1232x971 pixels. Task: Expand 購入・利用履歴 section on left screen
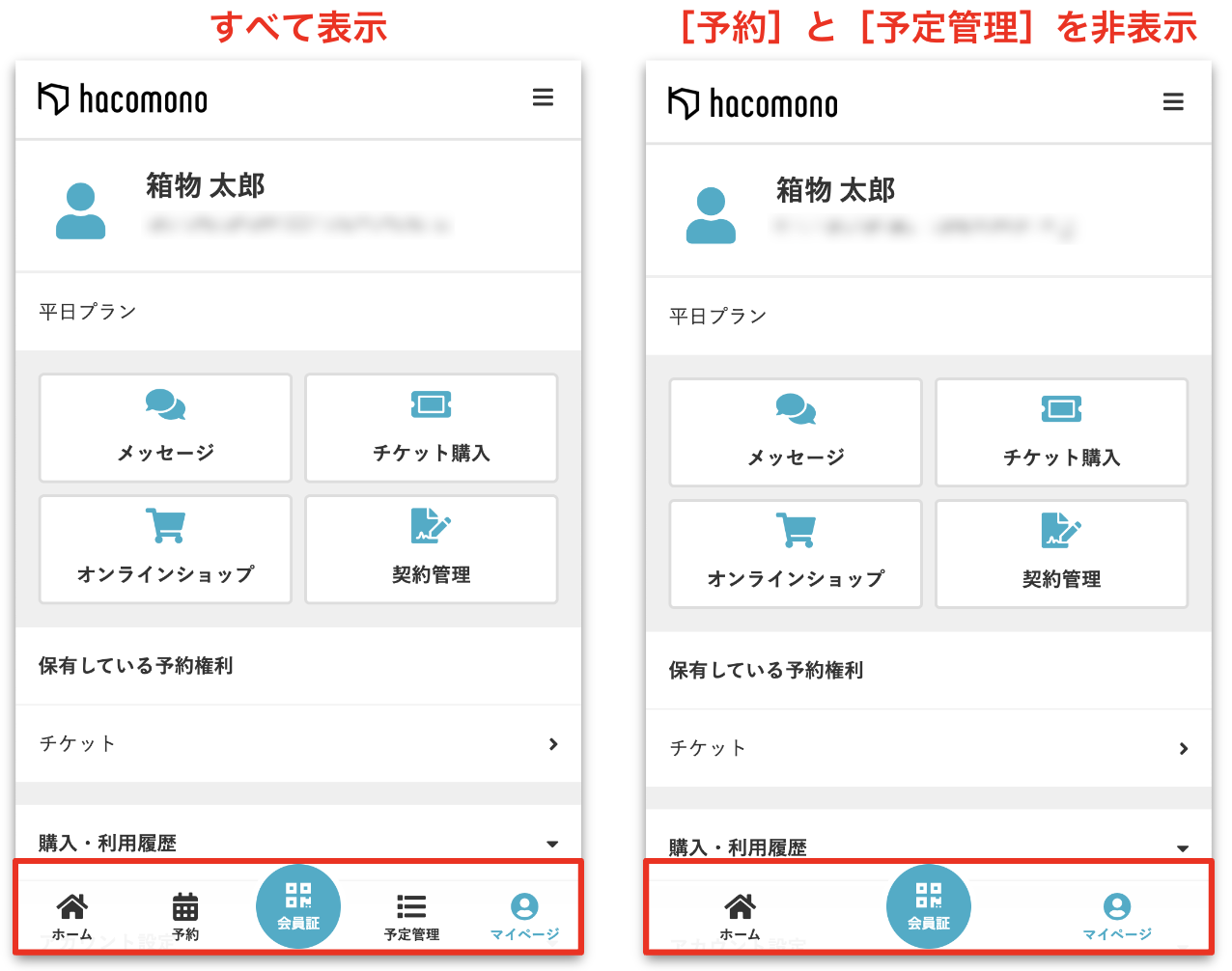click(552, 844)
